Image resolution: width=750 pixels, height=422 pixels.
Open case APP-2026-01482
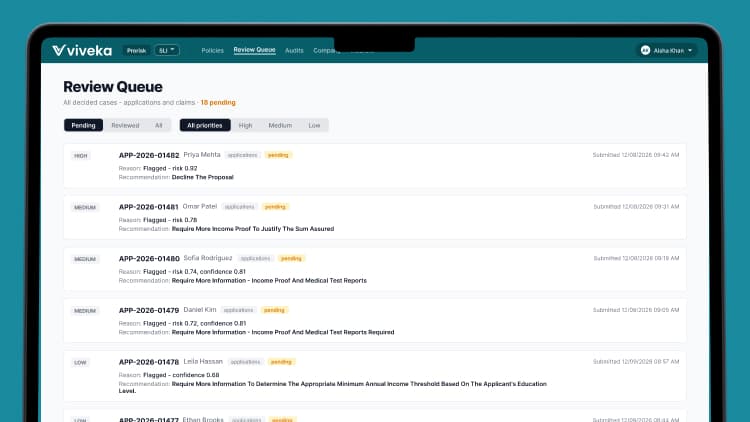click(x=149, y=155)
